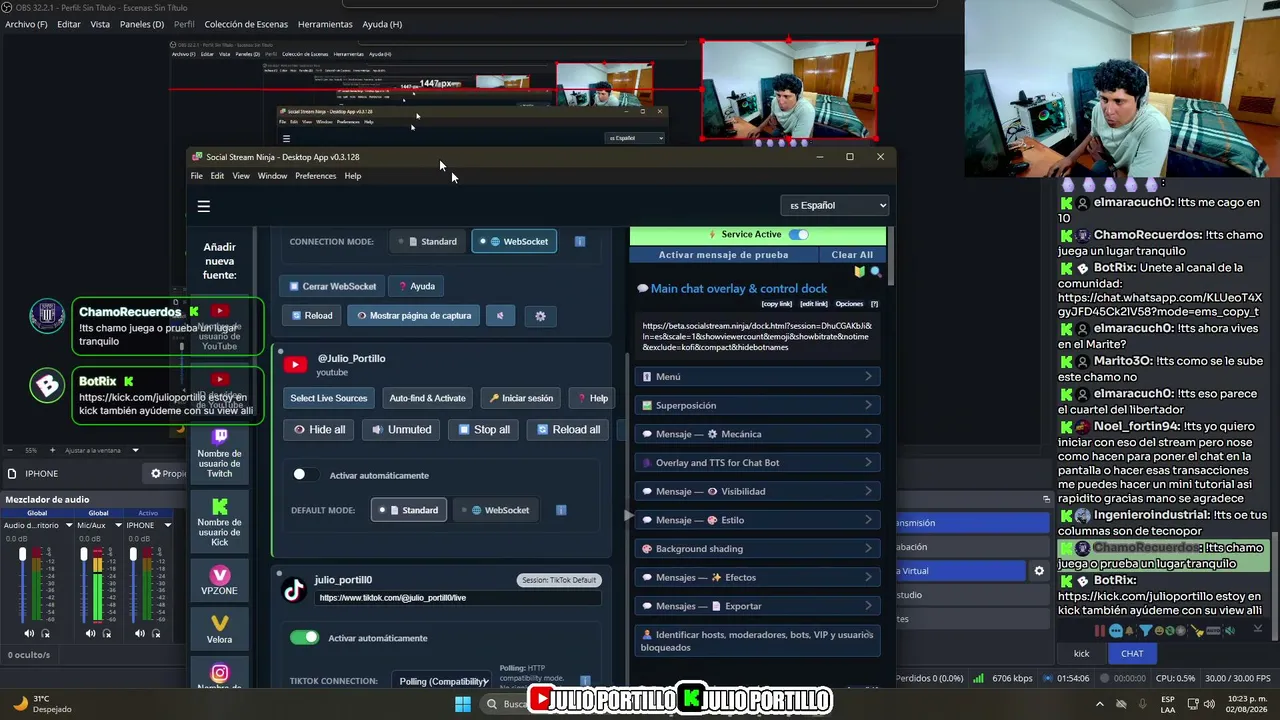Click the dock URL text box
This screenshot has width=1280, height=720.
[758, 336]
